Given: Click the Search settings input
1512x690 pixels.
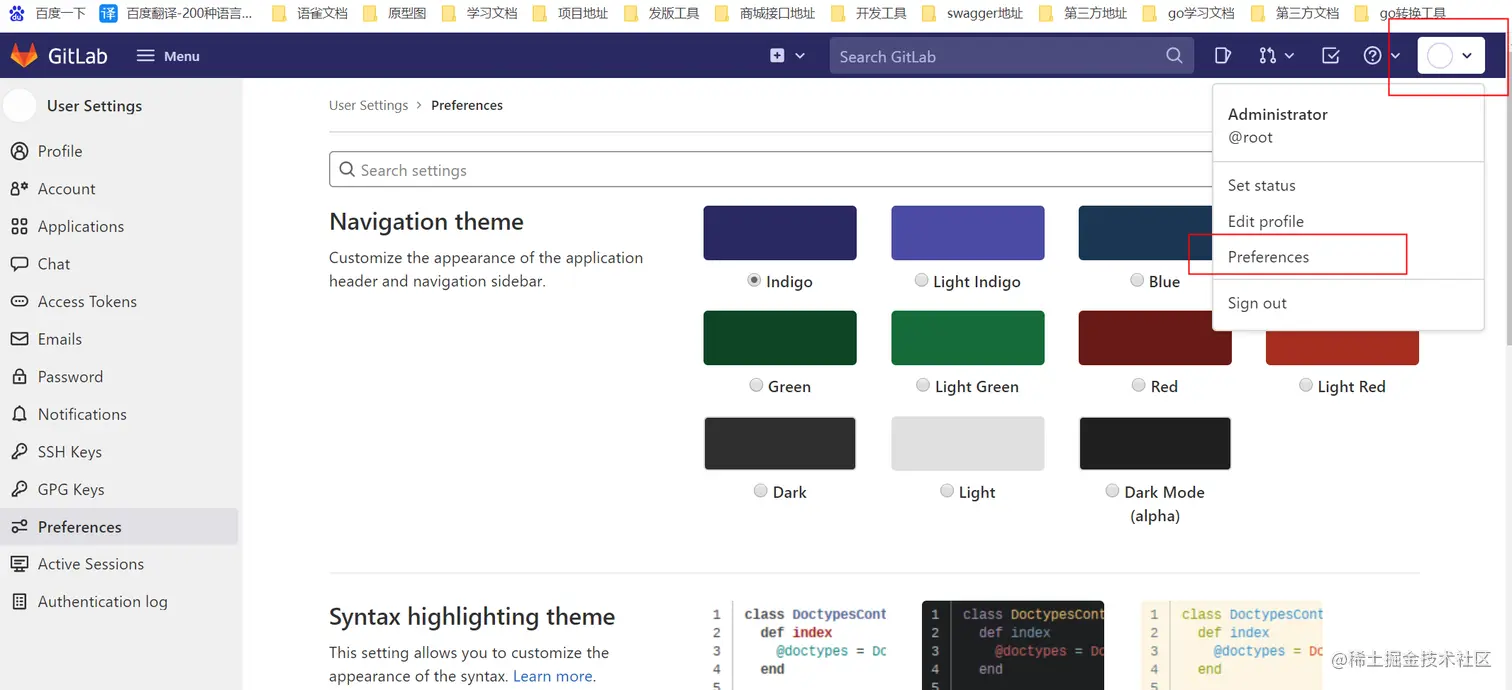Looking at the screenshot, I should click(x=770, y=170).
